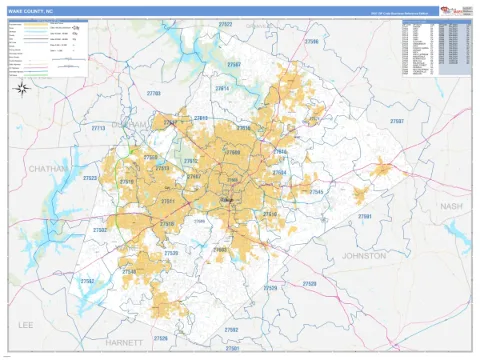Select ZIP code label 27520

[309, 284]
